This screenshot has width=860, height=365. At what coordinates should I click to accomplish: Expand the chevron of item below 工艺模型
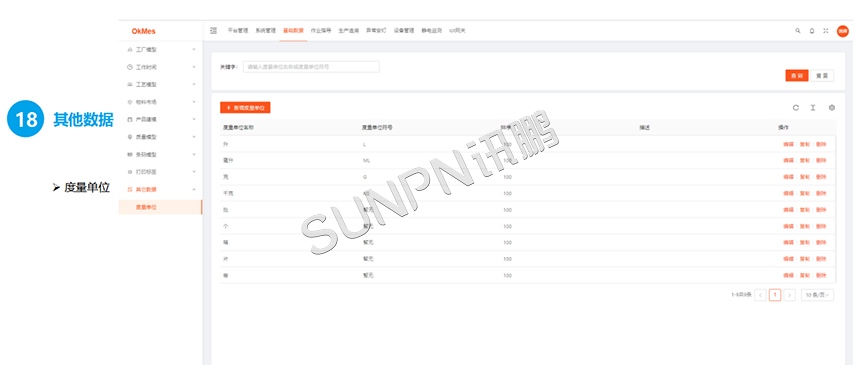pos(194,102)
